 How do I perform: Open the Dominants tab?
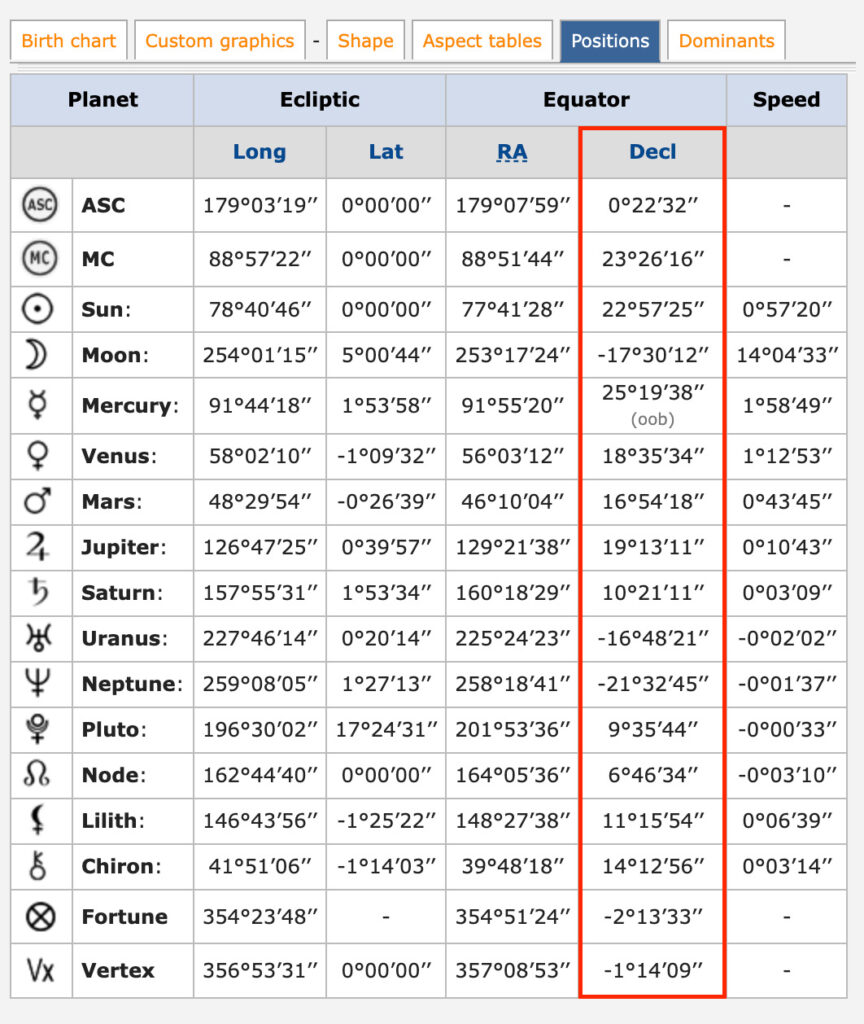pyautogui.click(x=726, y=40)
